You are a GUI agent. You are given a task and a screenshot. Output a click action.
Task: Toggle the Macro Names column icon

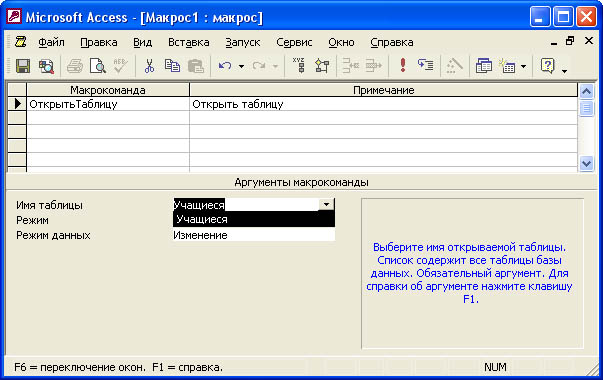point(299,66)
